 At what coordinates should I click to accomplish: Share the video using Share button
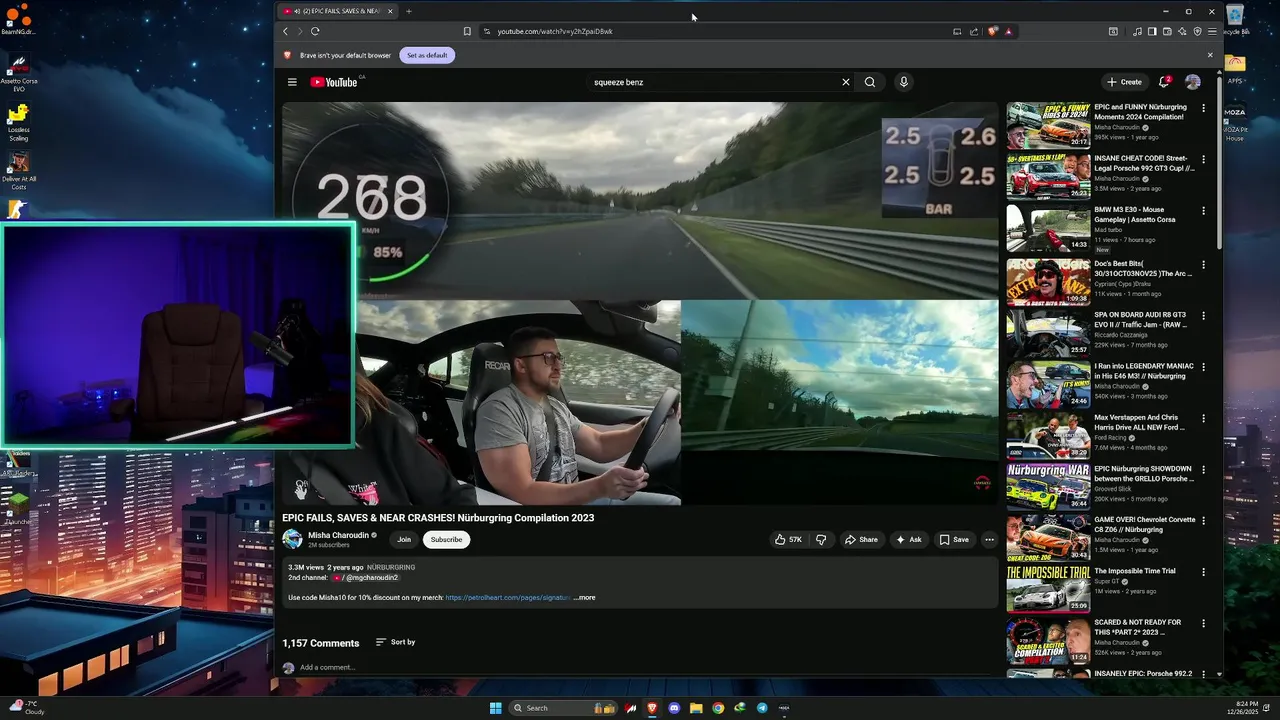[861, 539]
